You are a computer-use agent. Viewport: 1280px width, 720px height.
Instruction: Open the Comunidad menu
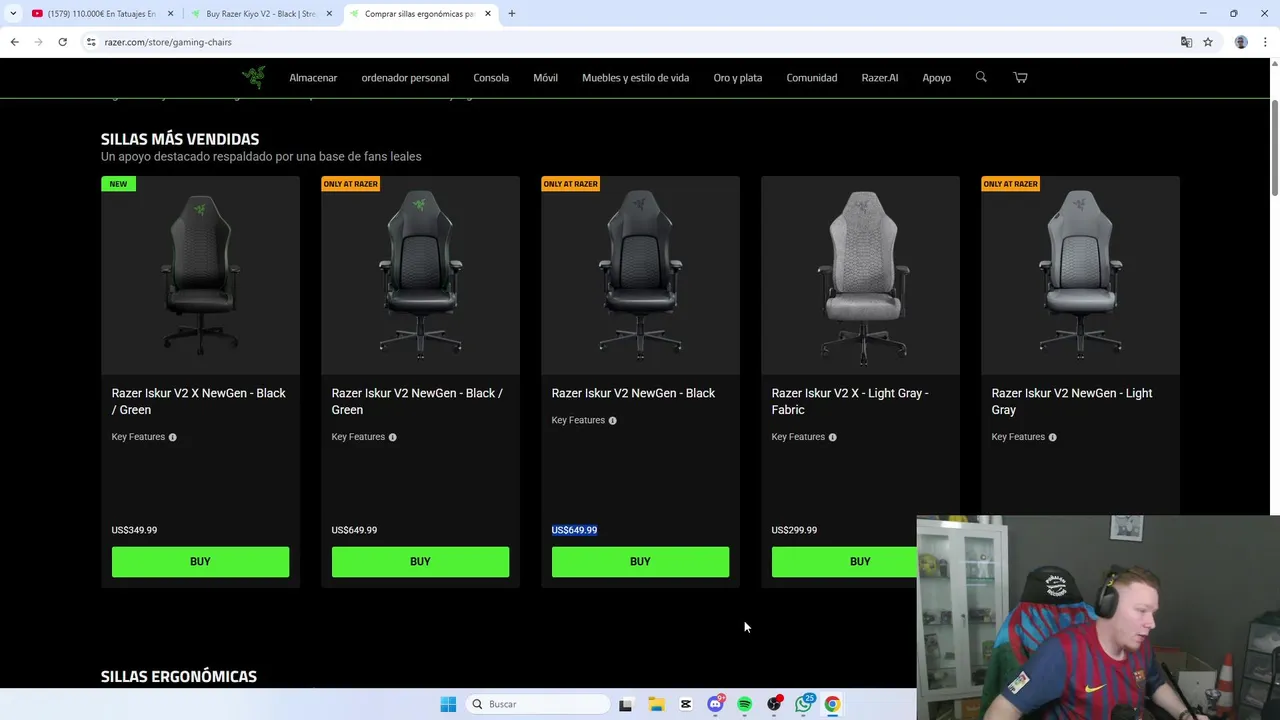(811, 78)
